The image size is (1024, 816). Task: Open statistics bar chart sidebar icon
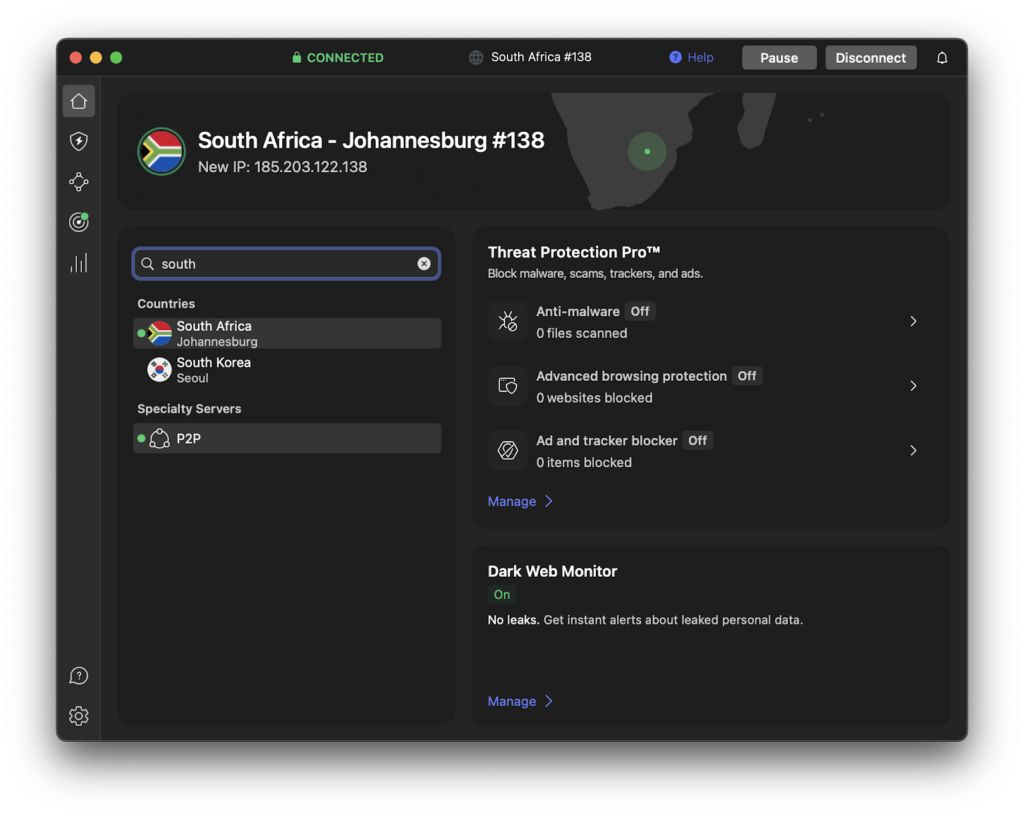click(x=78, y=263)
